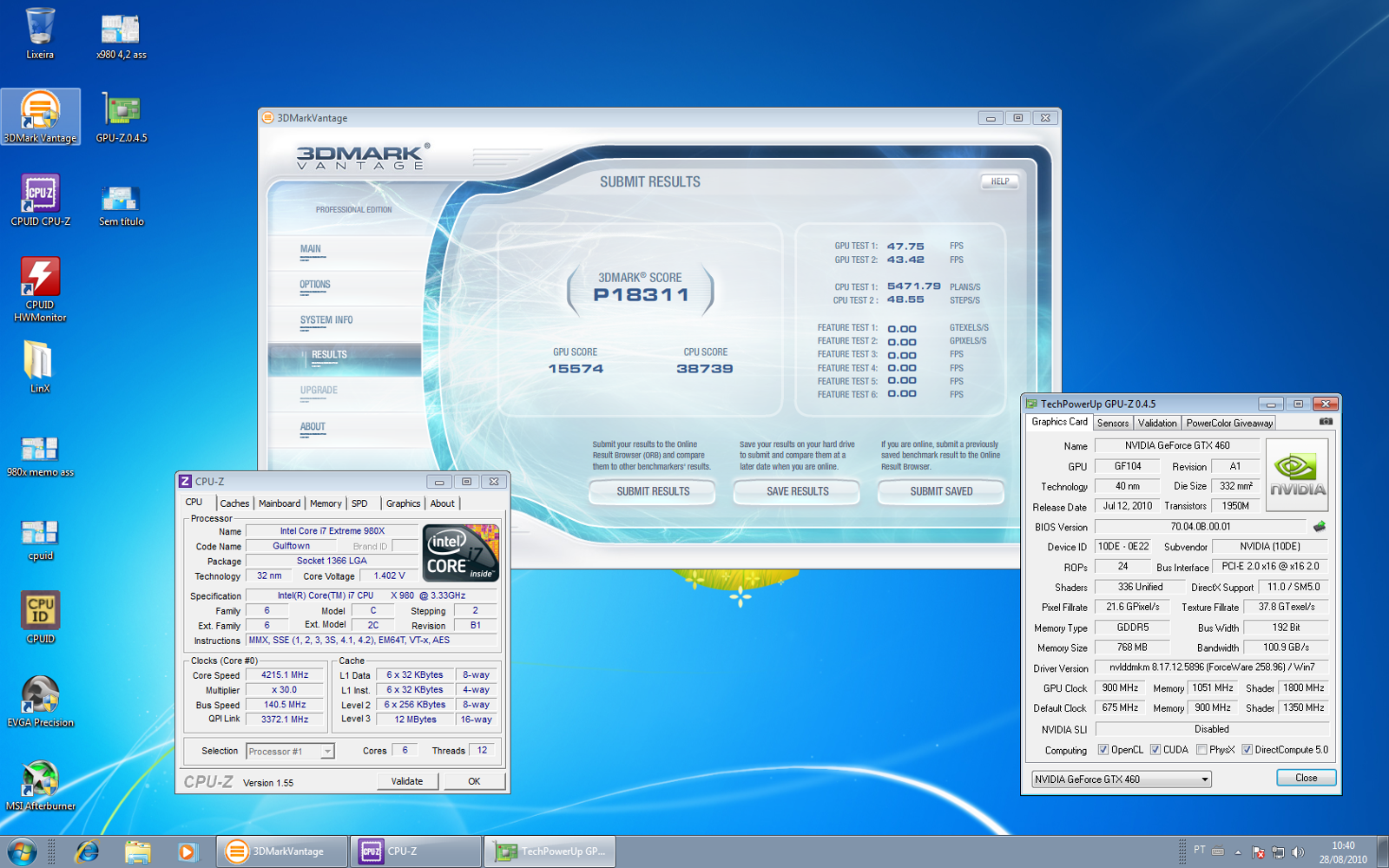Open the CPUID folder desktop icon

click(x=40, y=617)
